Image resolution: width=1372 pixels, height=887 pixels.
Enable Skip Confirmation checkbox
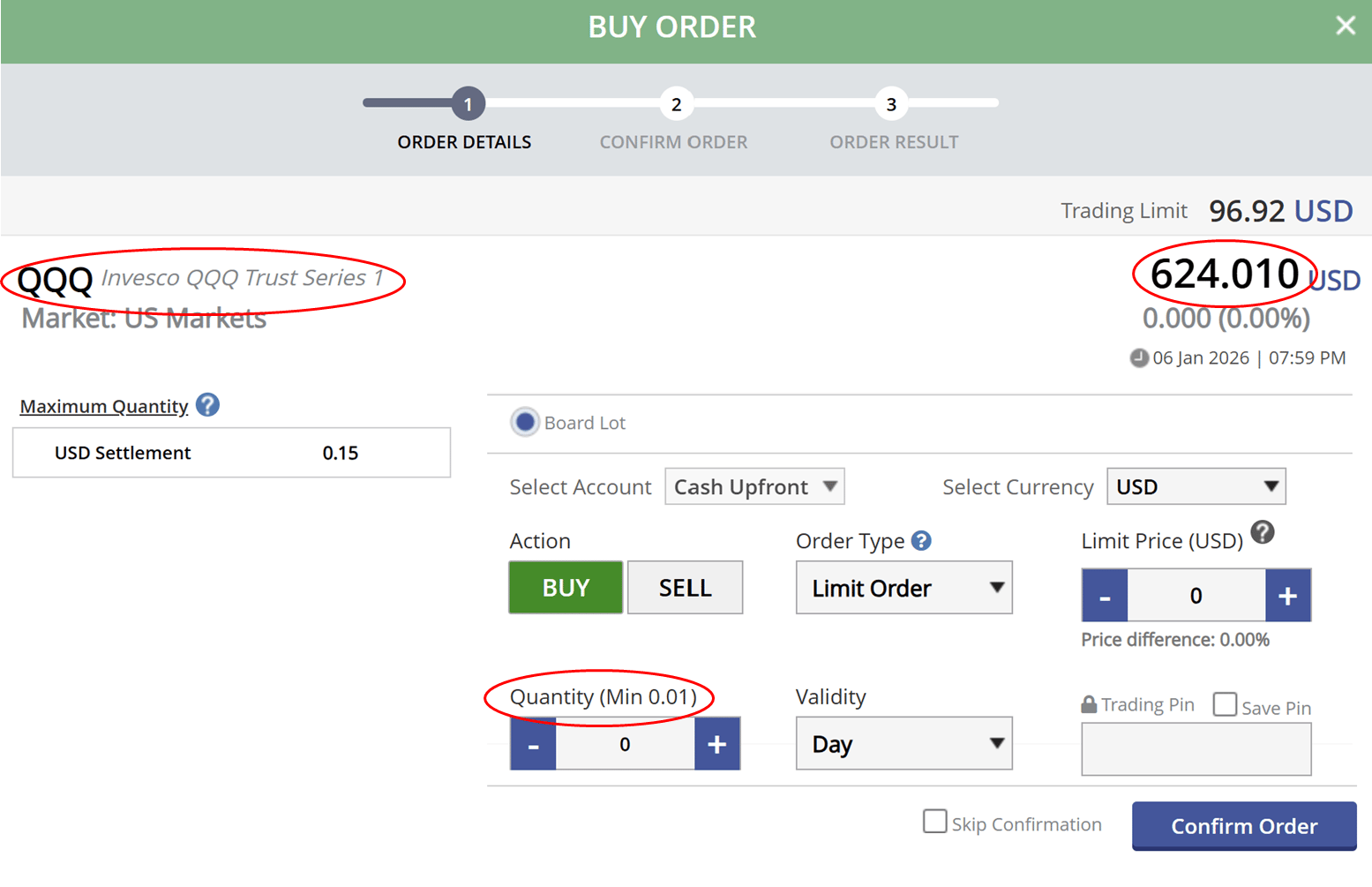(935, 822)
